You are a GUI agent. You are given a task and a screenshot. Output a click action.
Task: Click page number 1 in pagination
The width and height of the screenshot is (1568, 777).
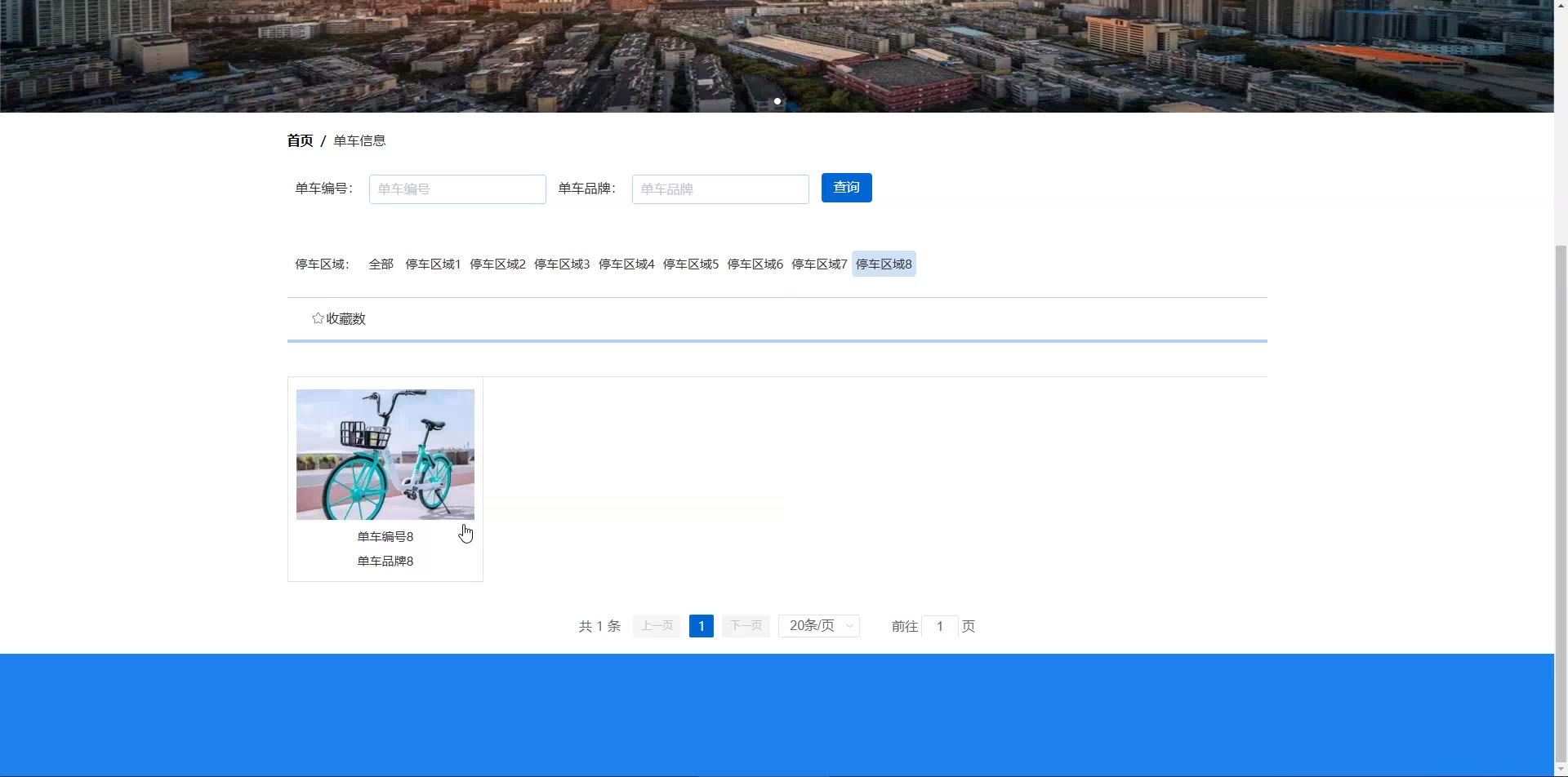[701, 626]
